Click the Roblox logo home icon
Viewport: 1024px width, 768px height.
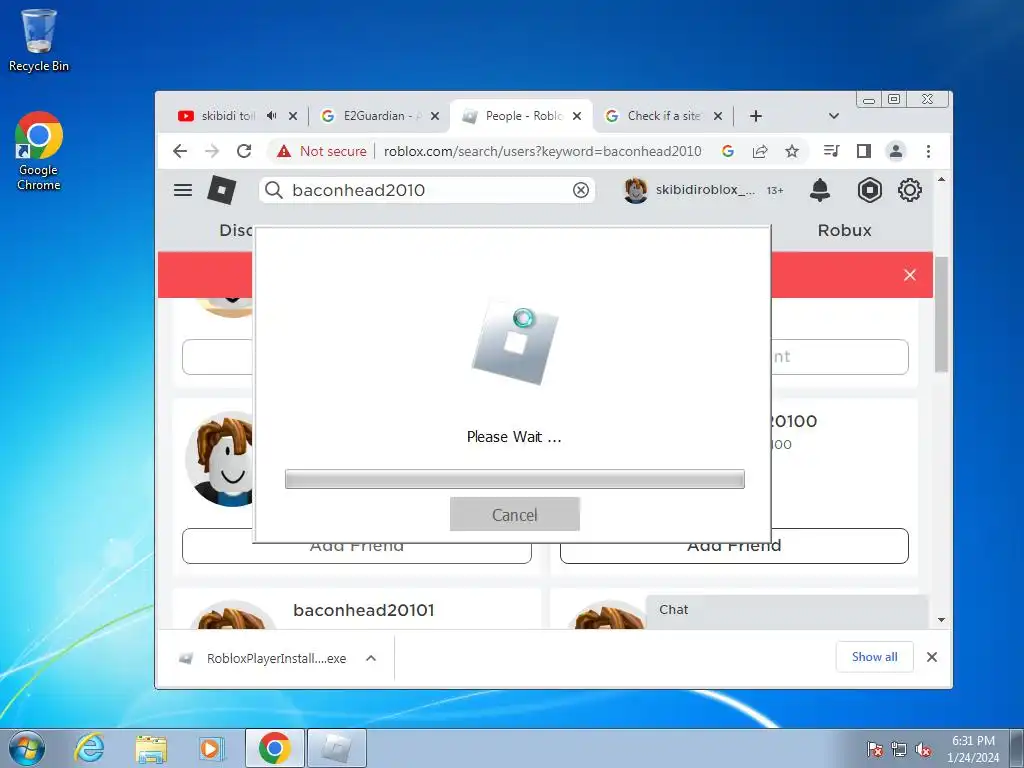[x=221, y=190]
